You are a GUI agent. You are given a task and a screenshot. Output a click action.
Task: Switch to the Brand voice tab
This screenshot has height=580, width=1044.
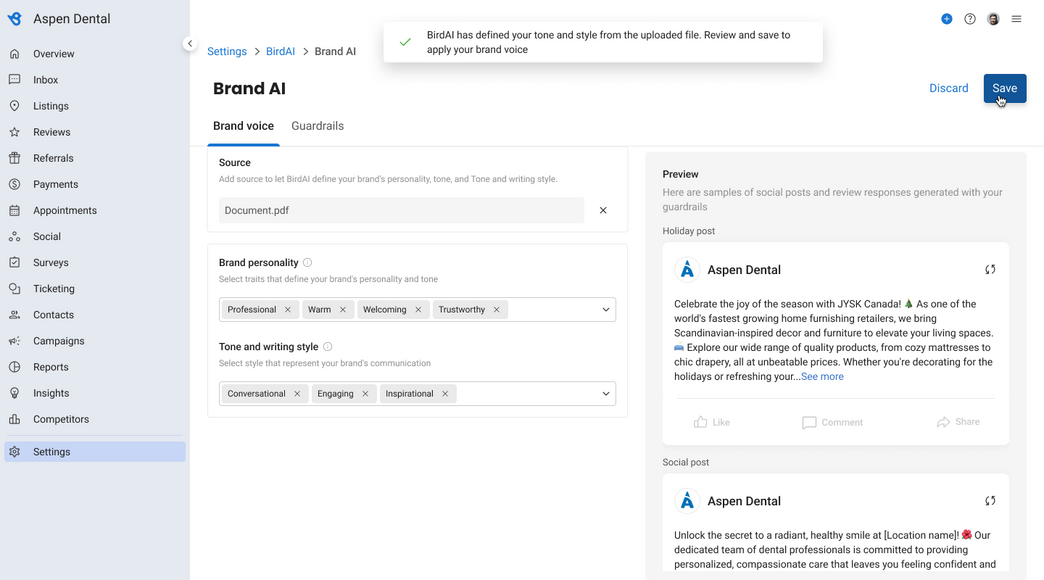click(x=243, y=126)
